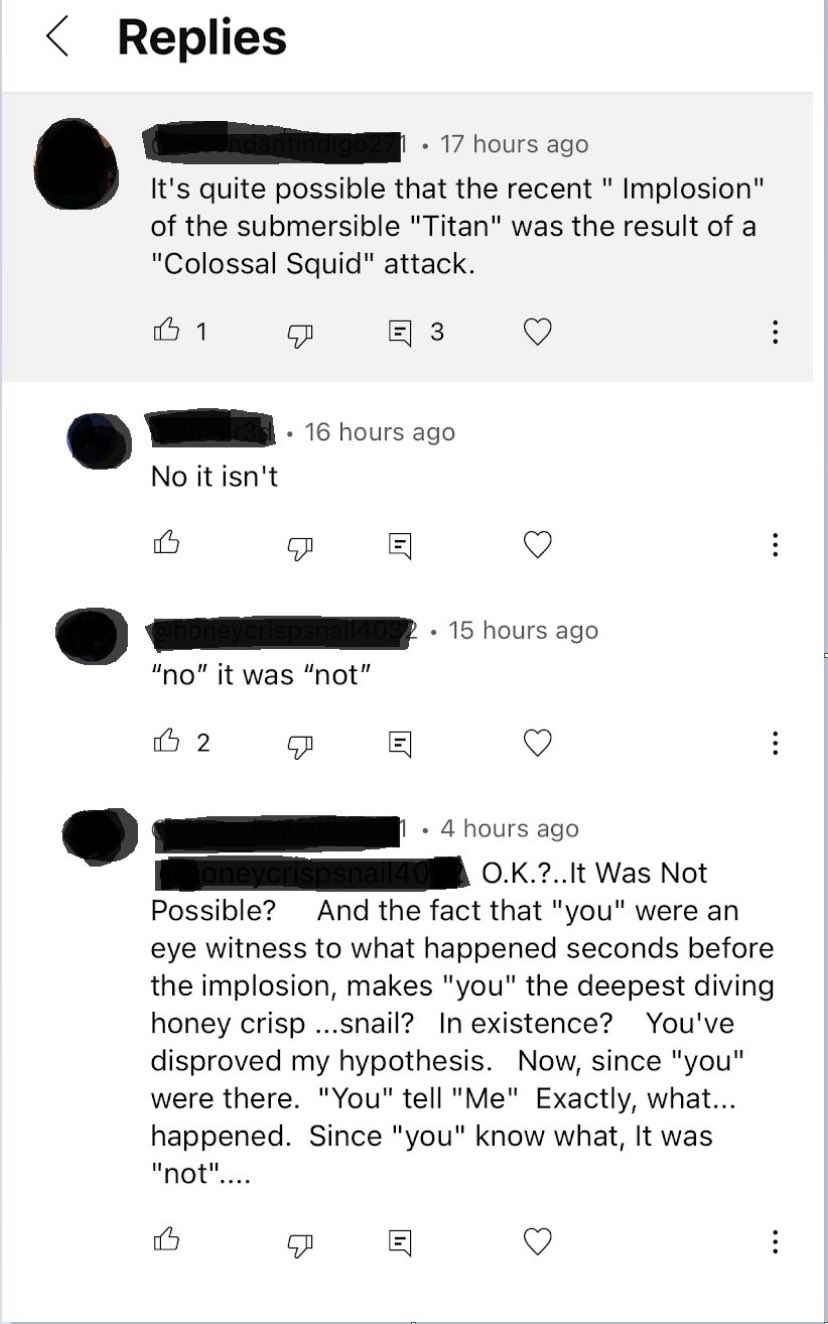Open more options for Colossal Squid comment
Screen dimensions: 828x1324
click(x=775, y=332)
